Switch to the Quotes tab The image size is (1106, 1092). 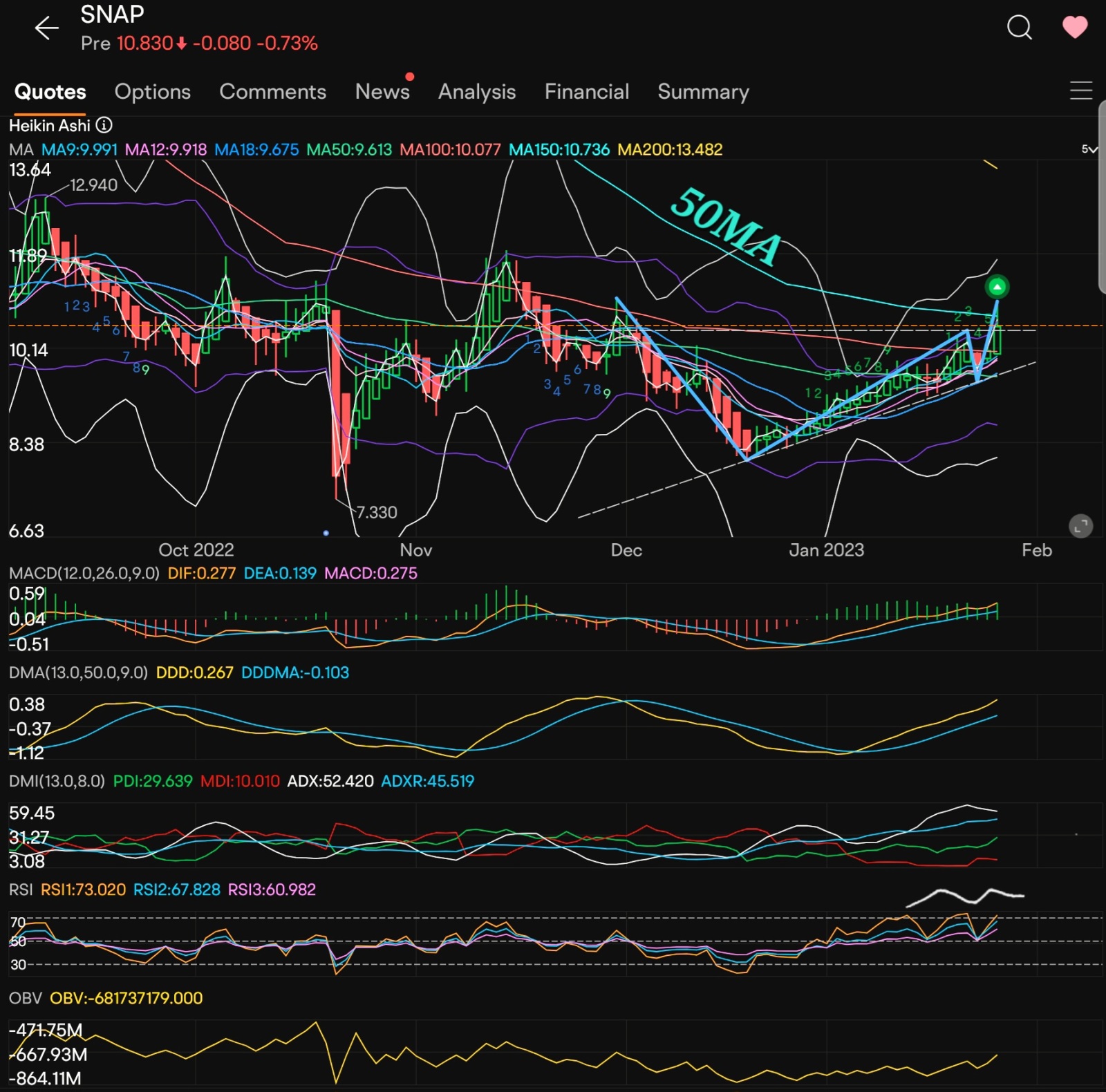[x=50, y=92]
